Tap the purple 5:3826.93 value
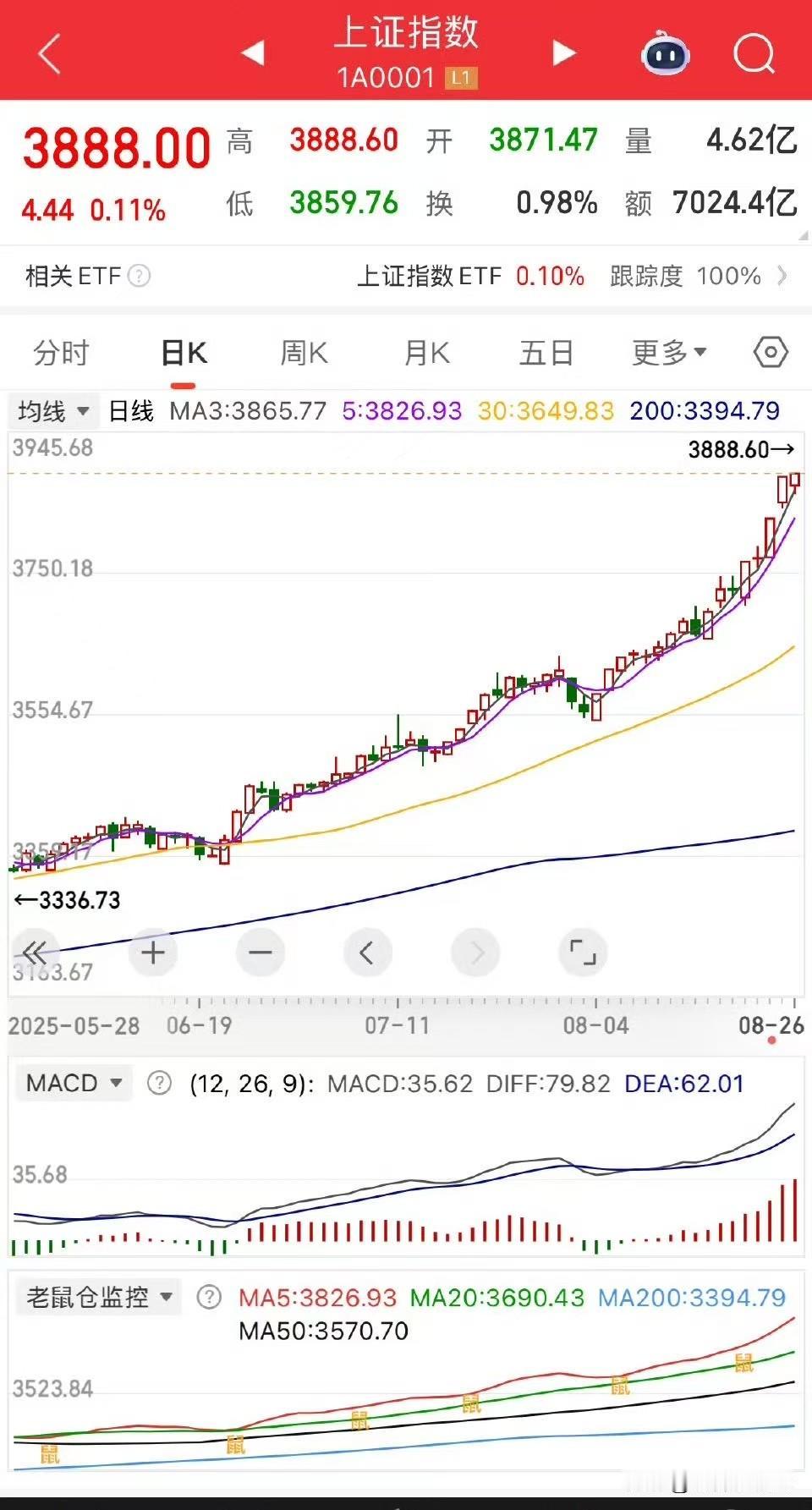This screenshot has width=812, height=1510. tap(402, 411)
